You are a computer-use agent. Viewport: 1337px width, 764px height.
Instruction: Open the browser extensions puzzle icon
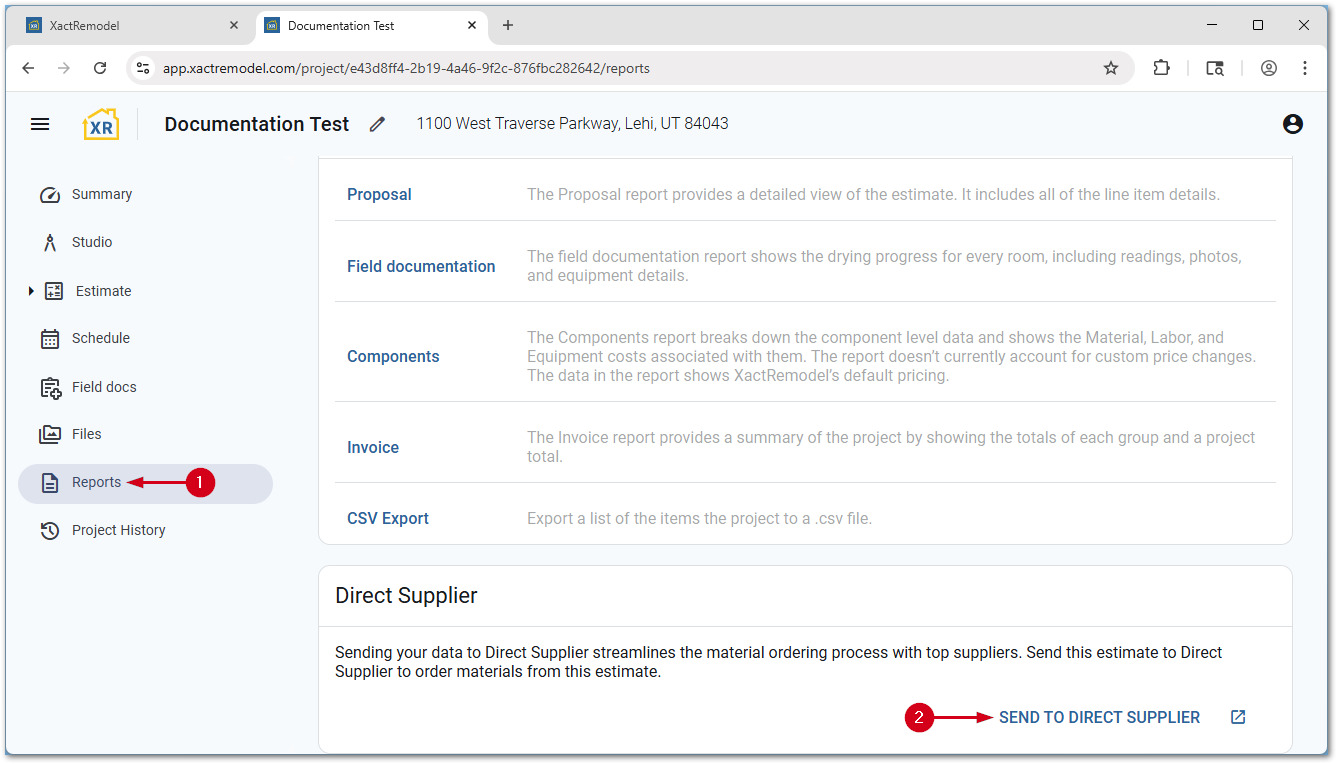pos(1161,68)
